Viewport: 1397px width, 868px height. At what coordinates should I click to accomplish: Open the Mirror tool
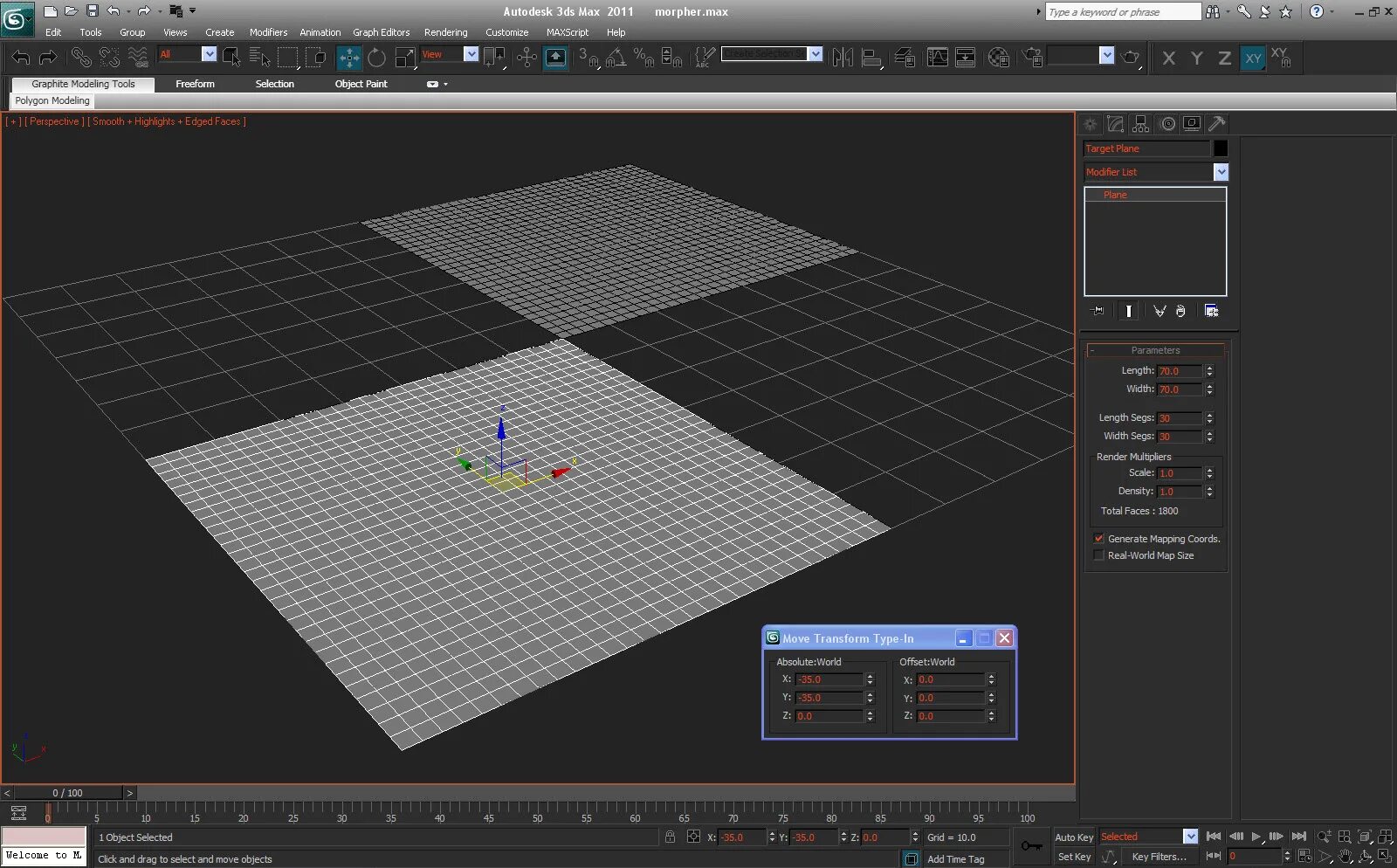coord(843,59)
